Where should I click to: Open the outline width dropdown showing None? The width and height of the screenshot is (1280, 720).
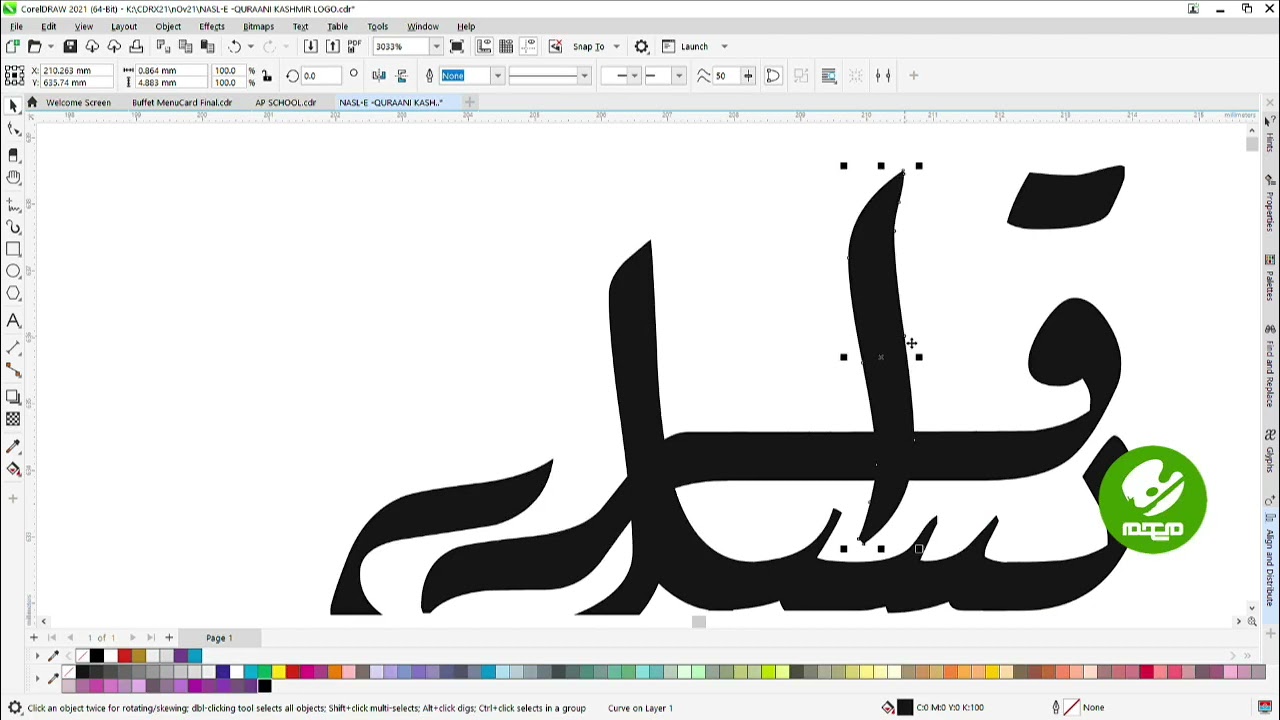(x=497, y=76)
